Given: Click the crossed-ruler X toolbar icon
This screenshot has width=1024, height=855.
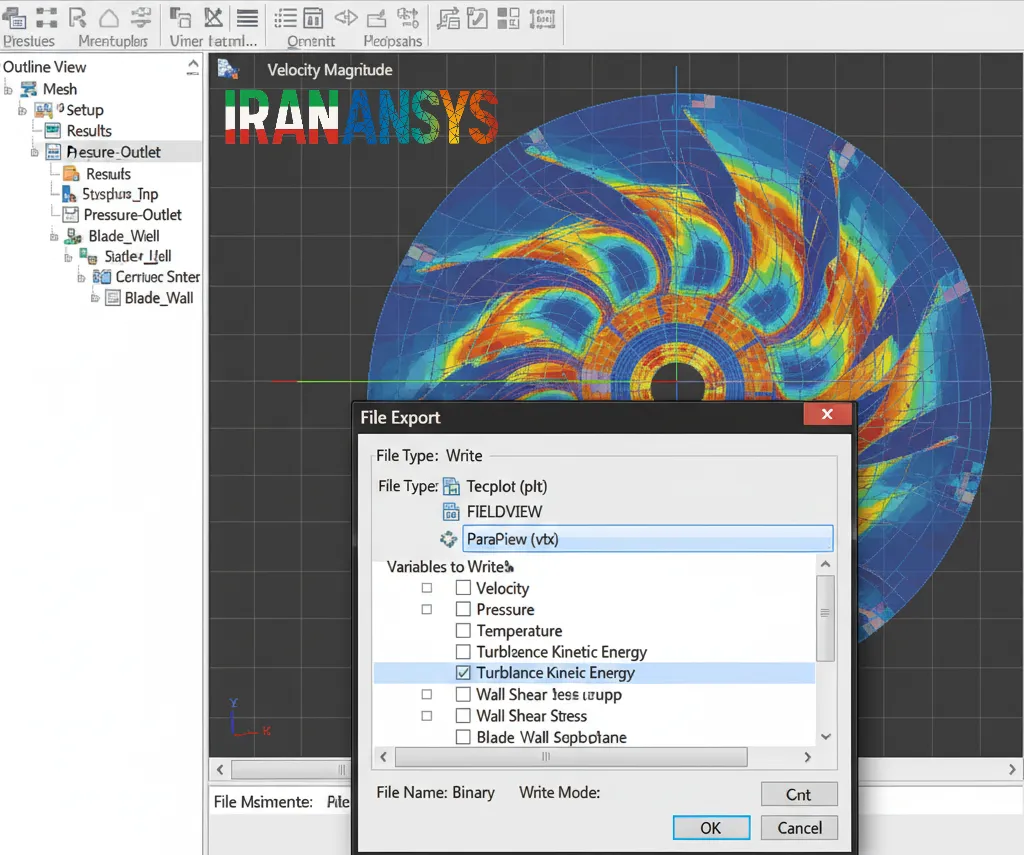Looking at the screenshot, I should [213, 18].
